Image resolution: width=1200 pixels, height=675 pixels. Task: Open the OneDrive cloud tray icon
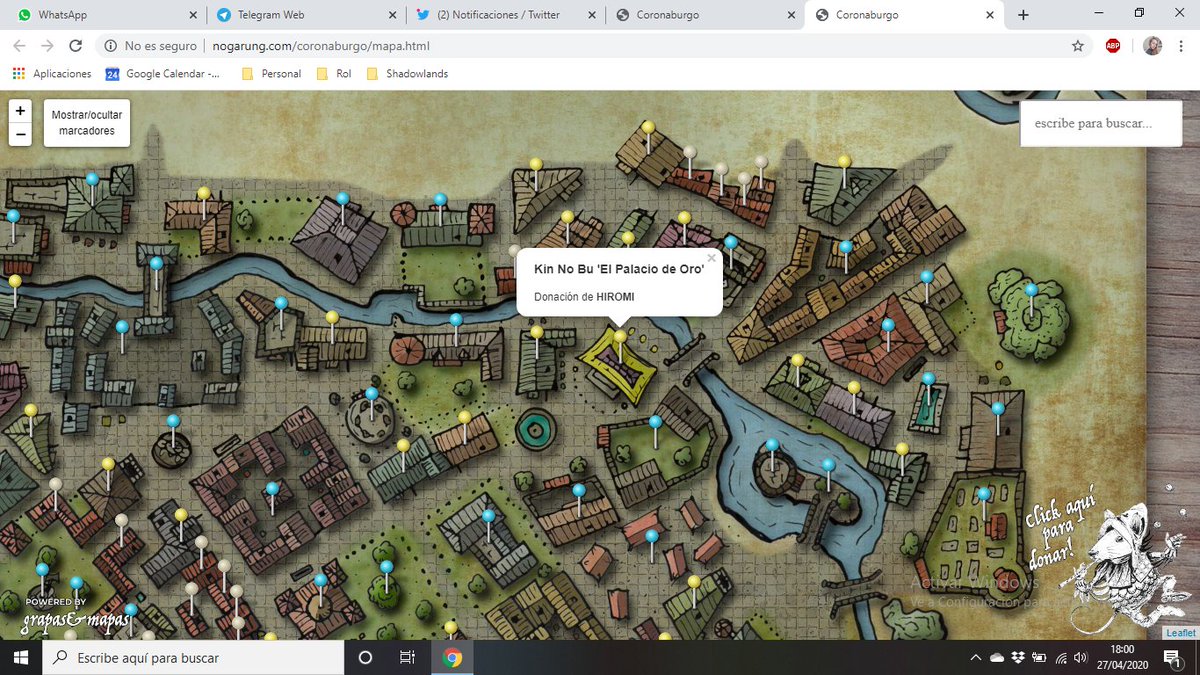pyautogui.click(x=996, y=658)
